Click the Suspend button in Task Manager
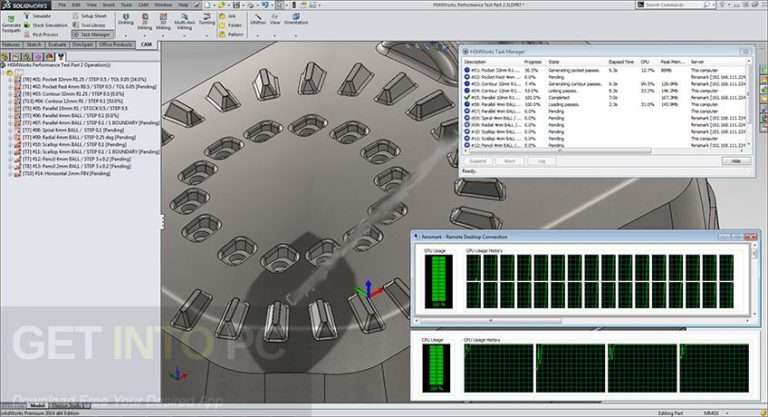768x417 pixels. click(x=478, y=161)
